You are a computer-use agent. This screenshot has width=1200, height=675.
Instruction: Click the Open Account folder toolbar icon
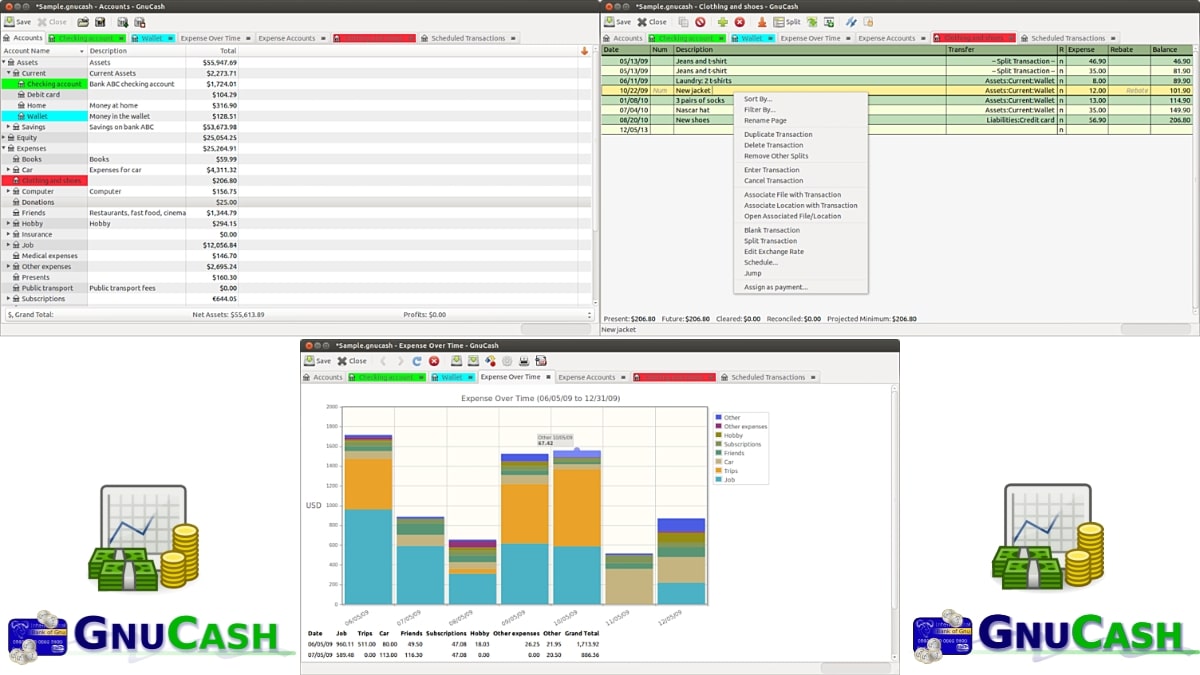point(84,22)
